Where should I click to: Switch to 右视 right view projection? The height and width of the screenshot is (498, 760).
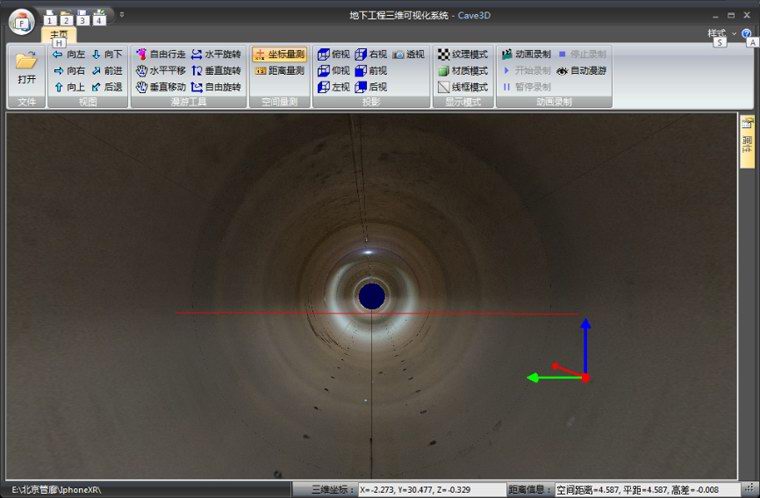(371, 54)
